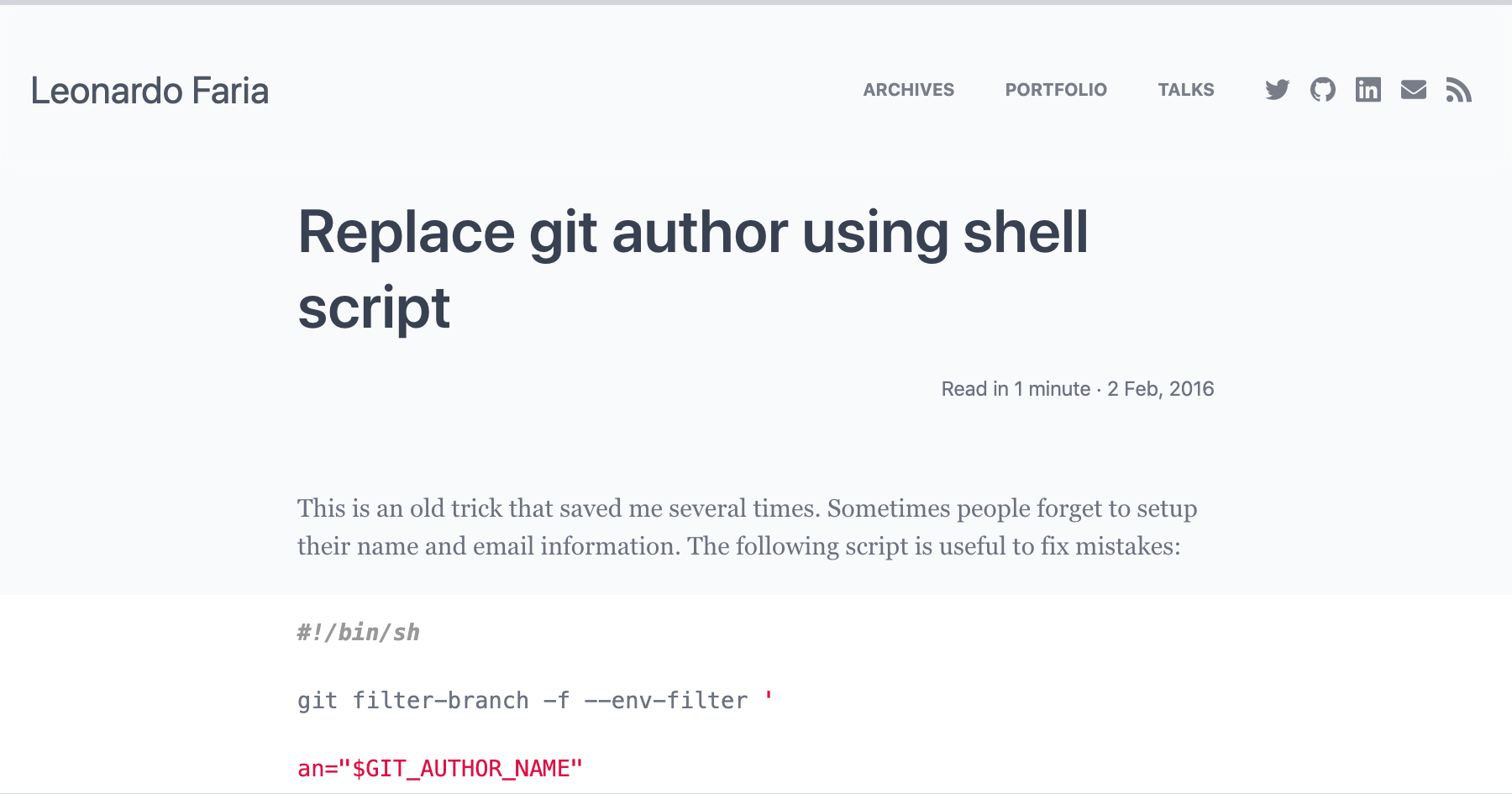Image resolution: width=1512 pixels, height=794 pixels.
Task: Open the TALKS navigation item
Action: pyautogui.click(x=1186, y=90)
